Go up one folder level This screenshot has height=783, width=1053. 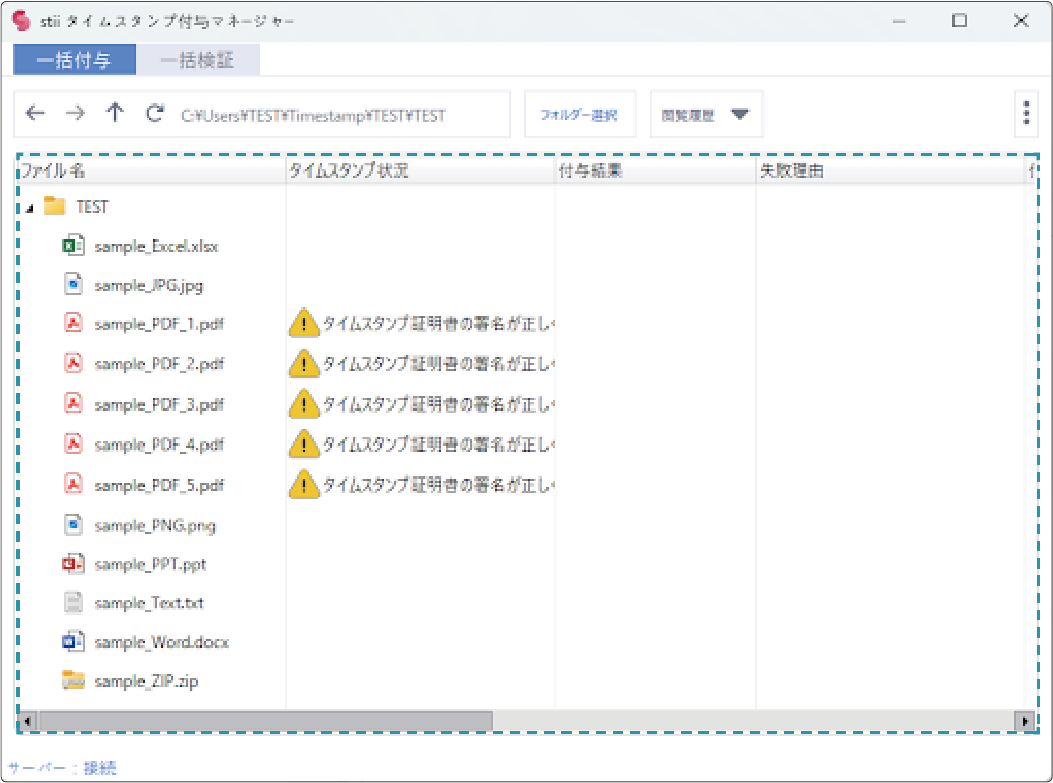(115, 114)
